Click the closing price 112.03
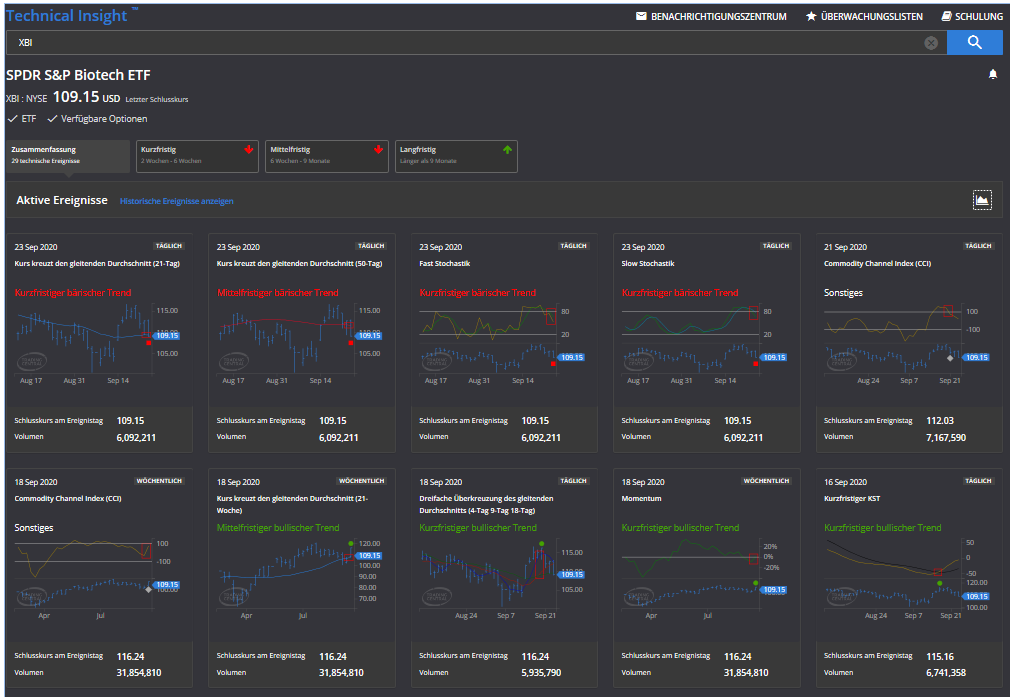This screenshot has width=1010, height=697. 940,421
